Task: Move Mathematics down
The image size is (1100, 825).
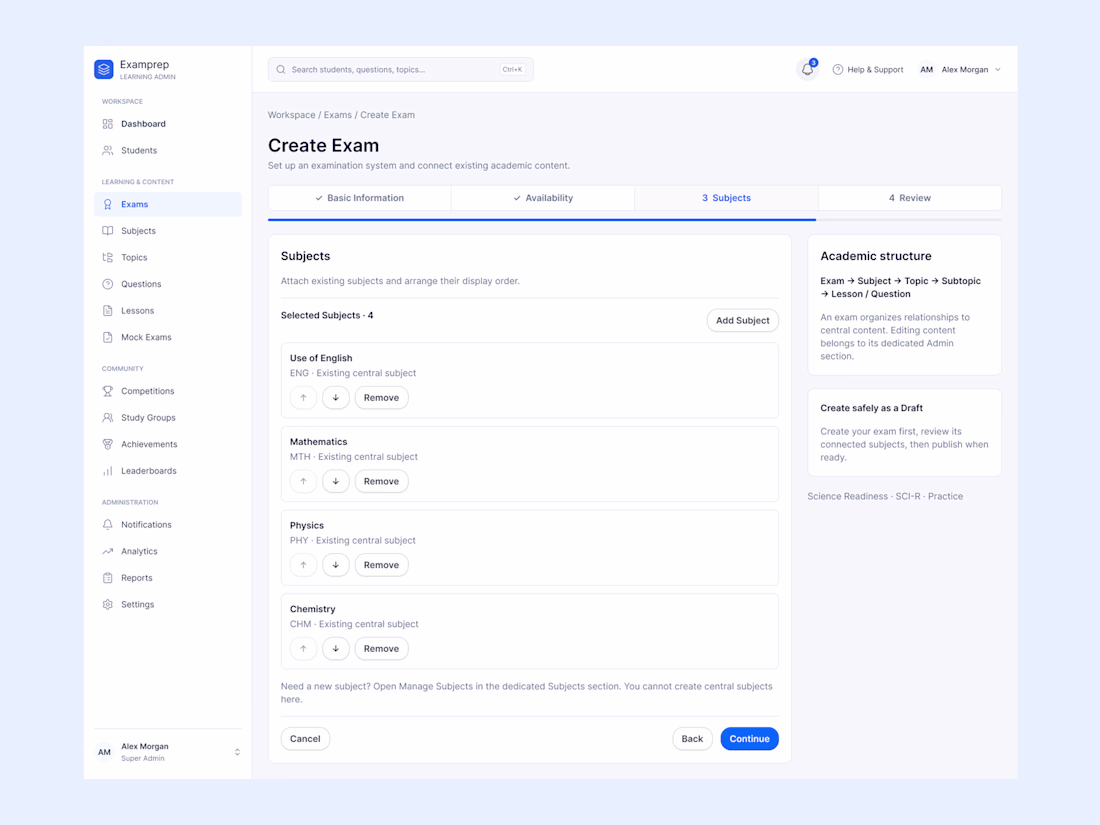Action: coord(336,481)
